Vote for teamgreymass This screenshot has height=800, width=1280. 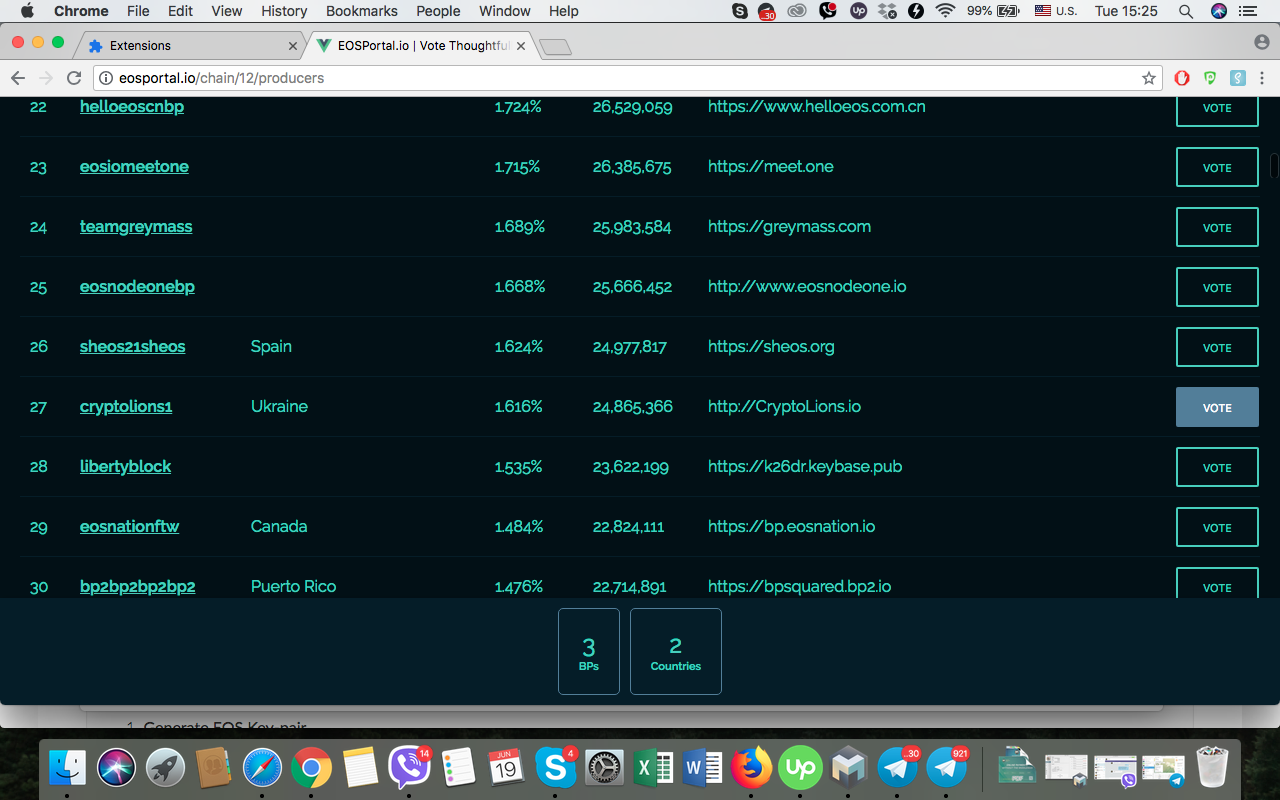click(1217, 228)
